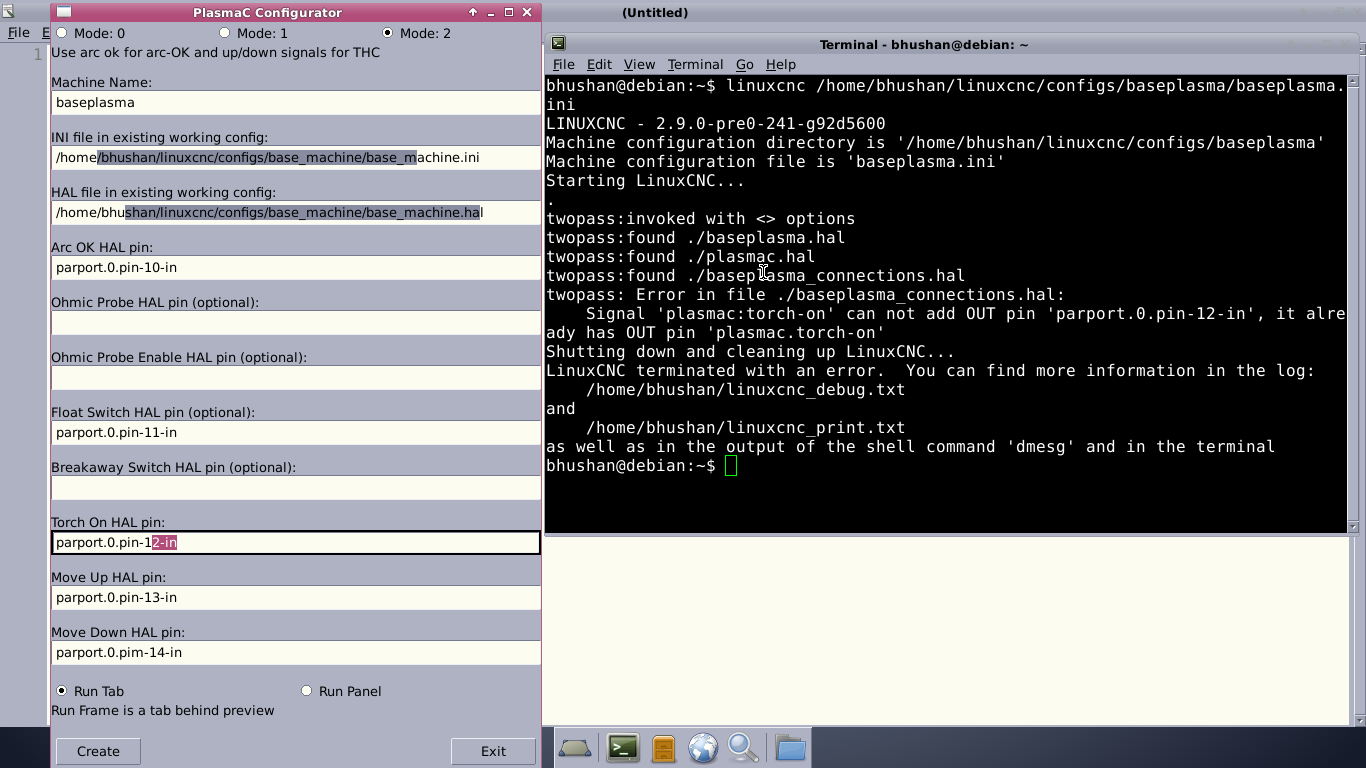
Task: Minimize the PlasmaC Configurator window
Action: (491, 12)
